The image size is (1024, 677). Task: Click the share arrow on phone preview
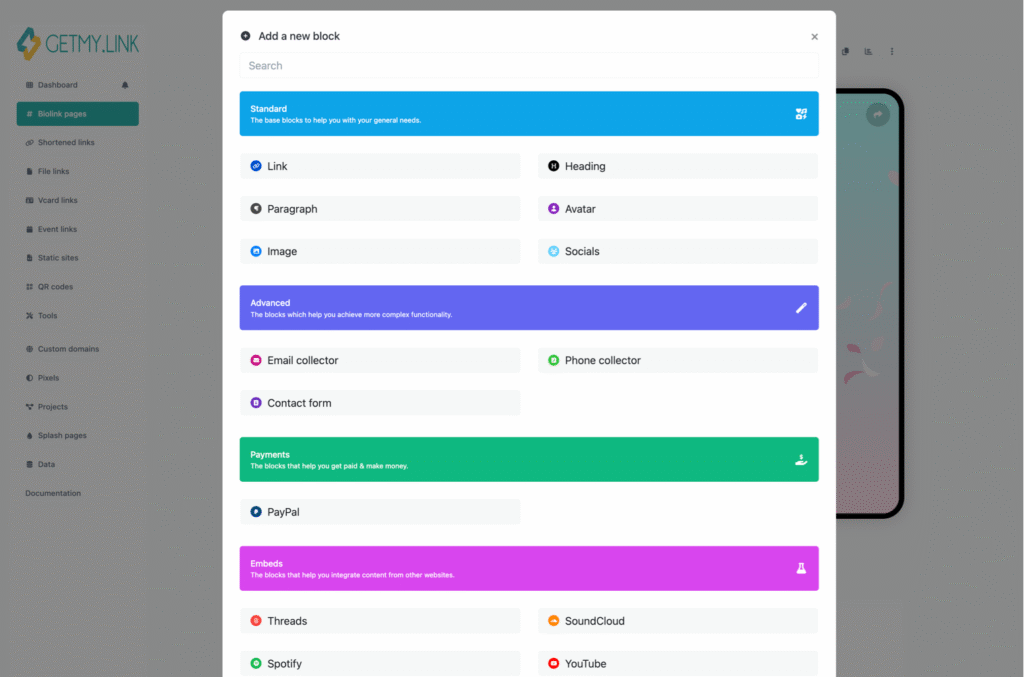pos(877,115)
